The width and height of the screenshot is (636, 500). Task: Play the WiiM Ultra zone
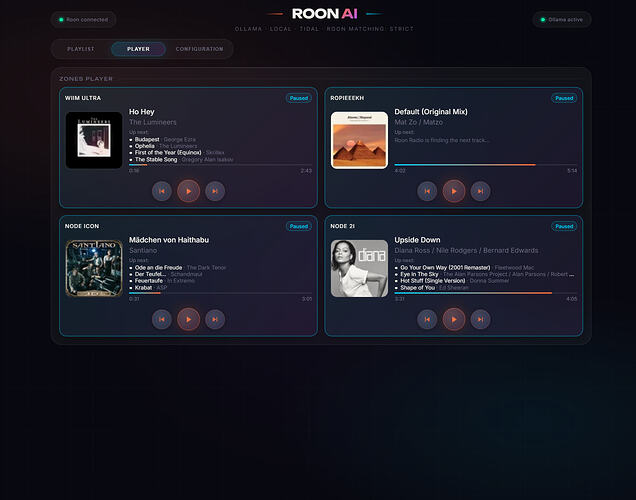point(189,191)
